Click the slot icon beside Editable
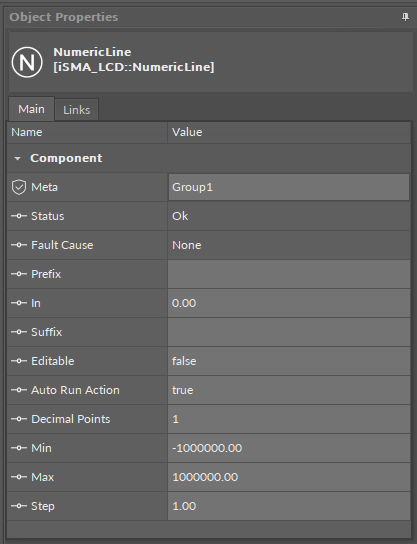Viewport: 417px width, 544px height. pos(19,361)
